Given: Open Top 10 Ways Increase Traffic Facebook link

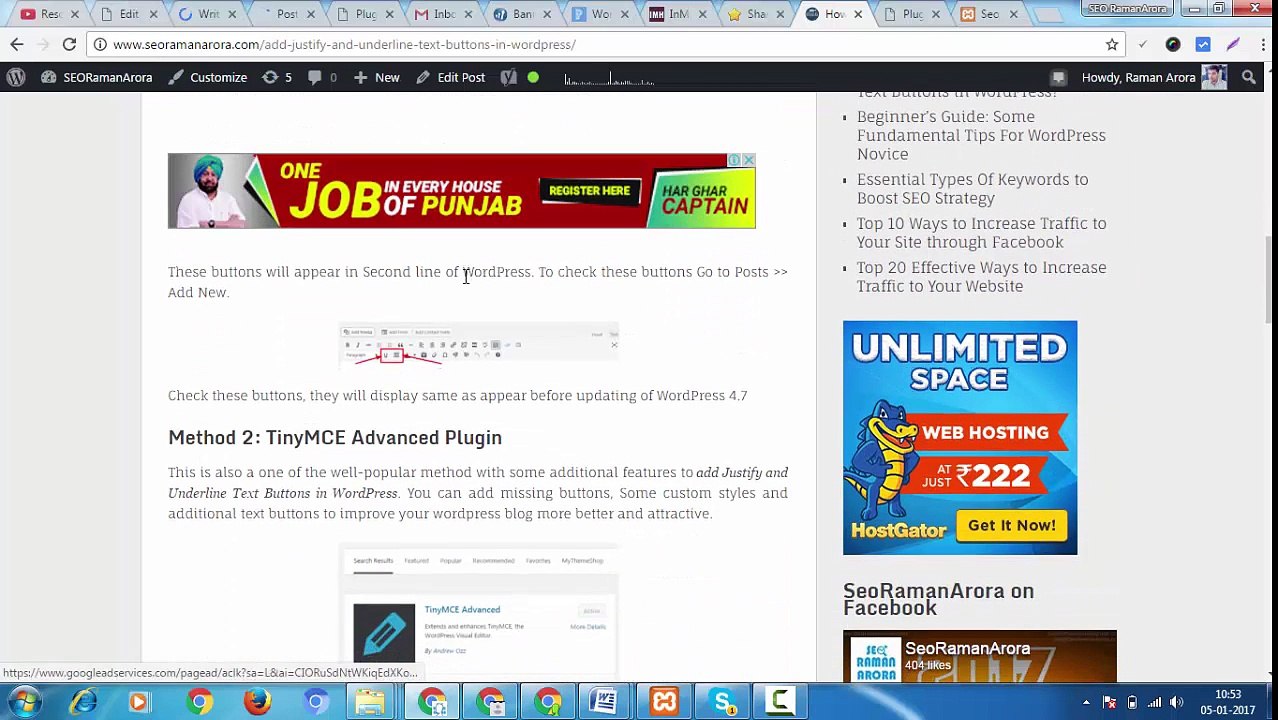Looking at the screenshot, I should pos(981,232).
